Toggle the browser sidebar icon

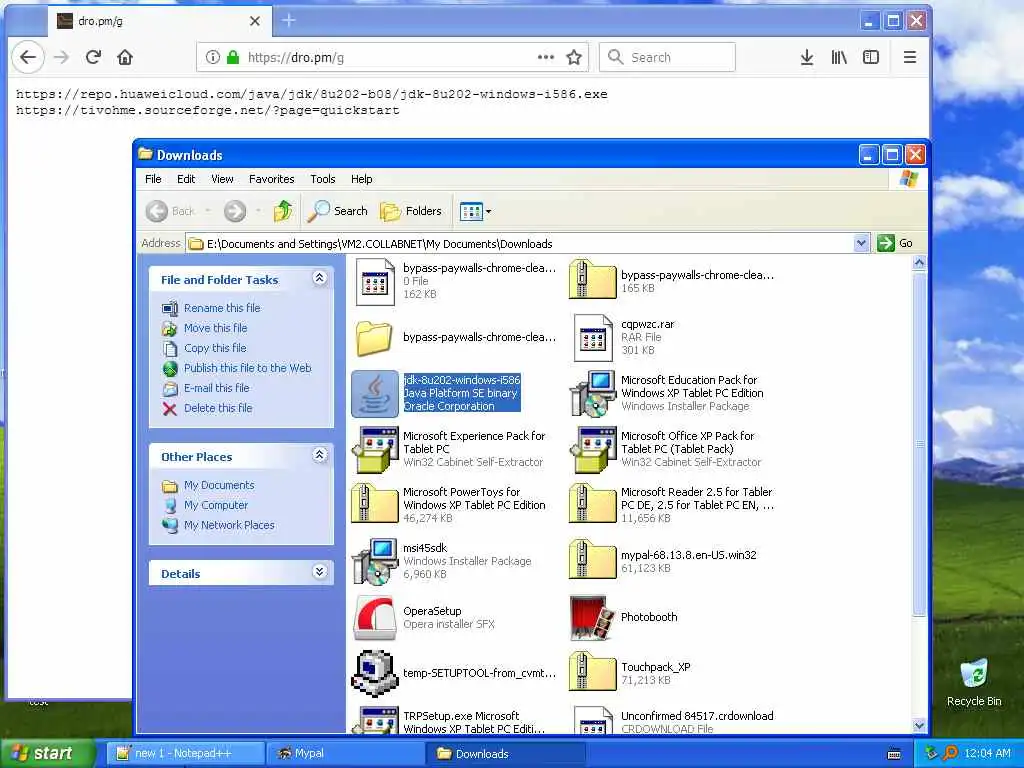pyautogui.click(x=871, y=57)
